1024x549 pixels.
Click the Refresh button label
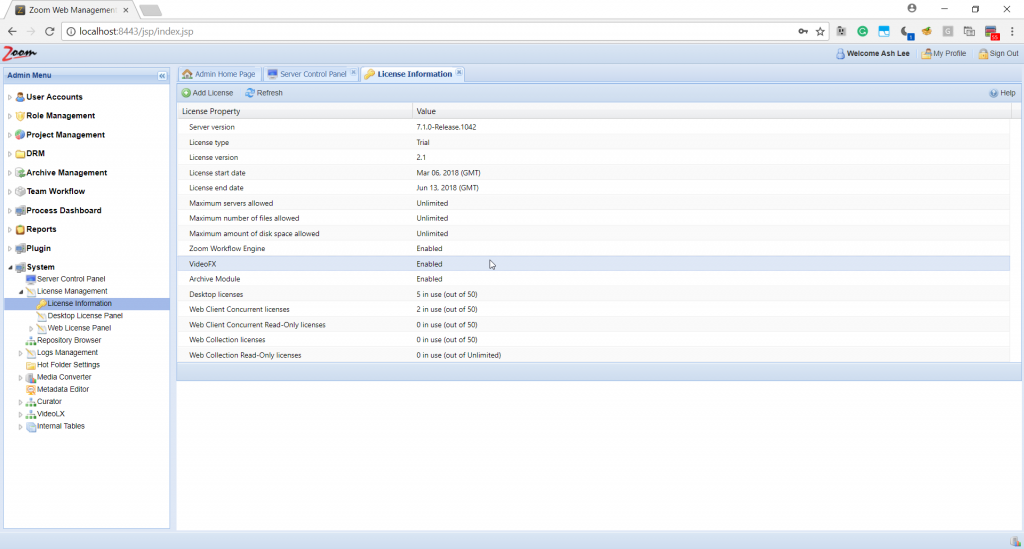pos(270,93)
